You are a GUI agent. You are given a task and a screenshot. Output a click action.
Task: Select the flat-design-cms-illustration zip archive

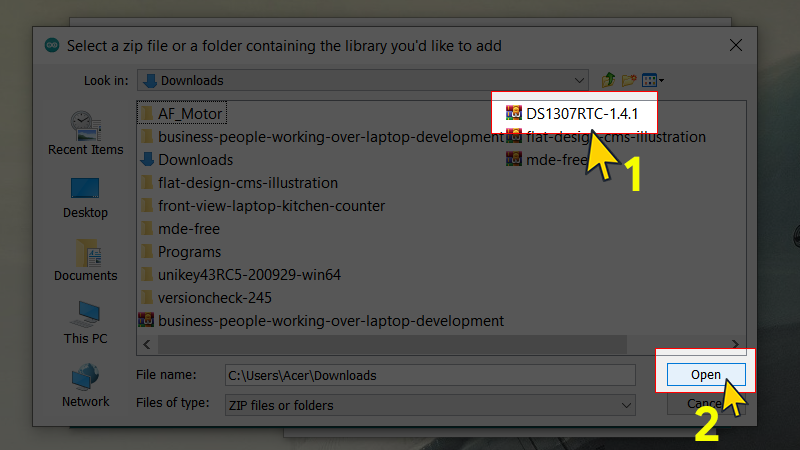(x=606, y=137)
